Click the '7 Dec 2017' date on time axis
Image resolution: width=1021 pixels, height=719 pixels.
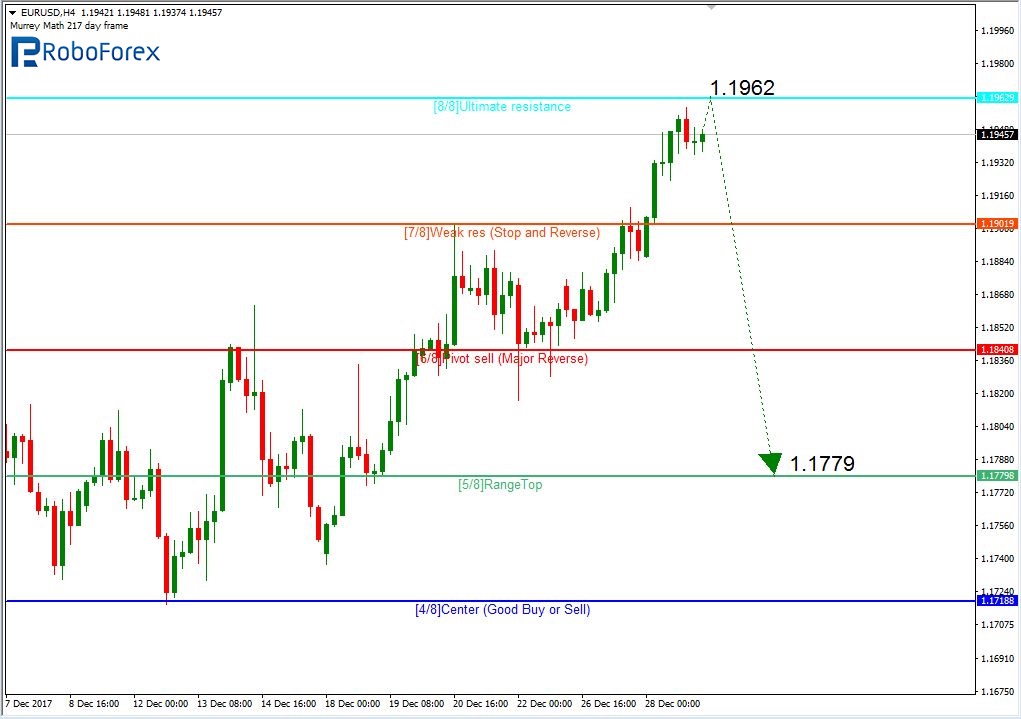pos(29,704)
